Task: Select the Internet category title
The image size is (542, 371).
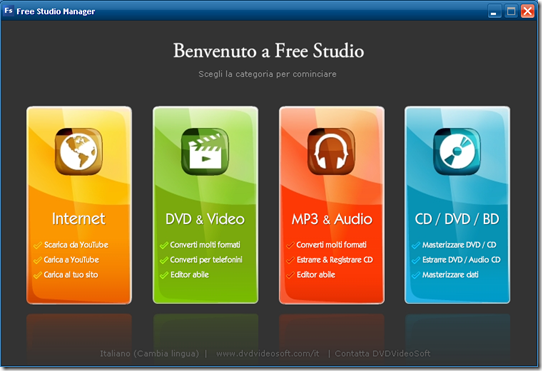Action: click(x=78, y=219)
